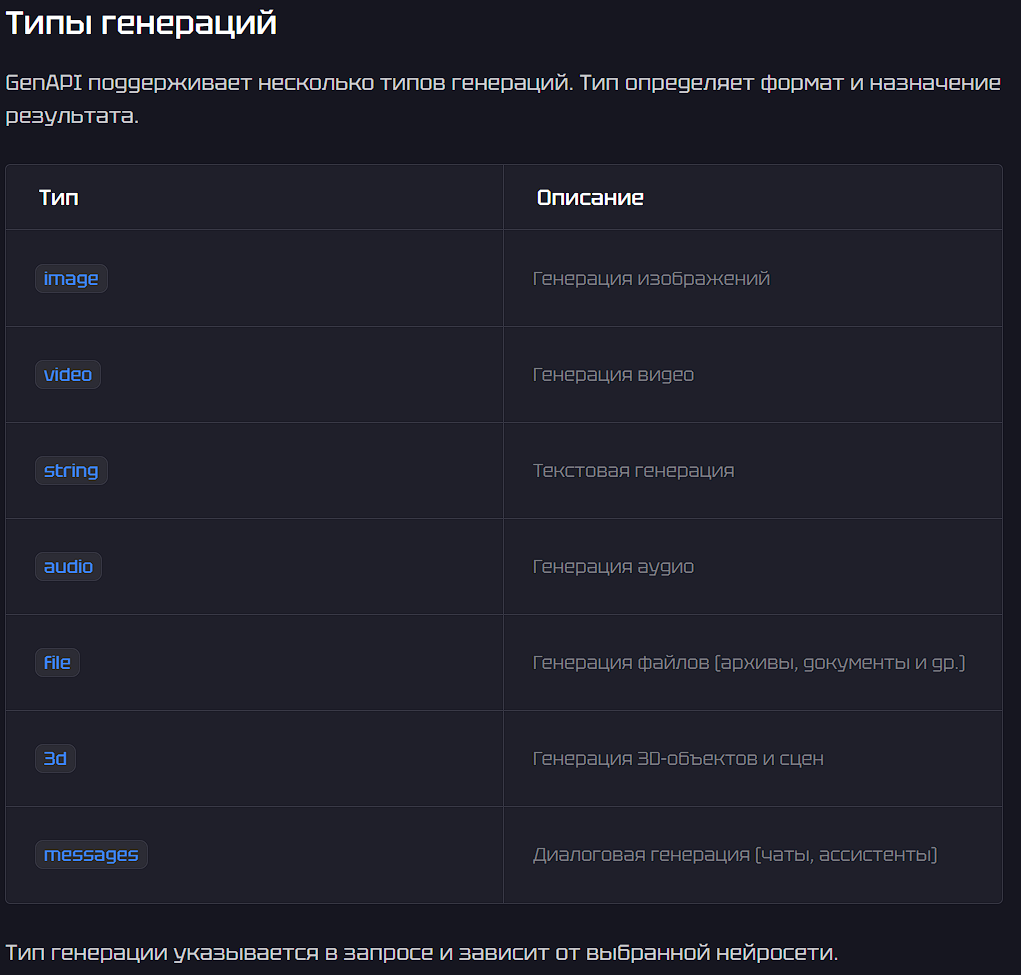Click the "Генерация 3D-объектов и сцен" description
The width and height of the screenshot is (1021, 975).
click(x=678, y=759)
